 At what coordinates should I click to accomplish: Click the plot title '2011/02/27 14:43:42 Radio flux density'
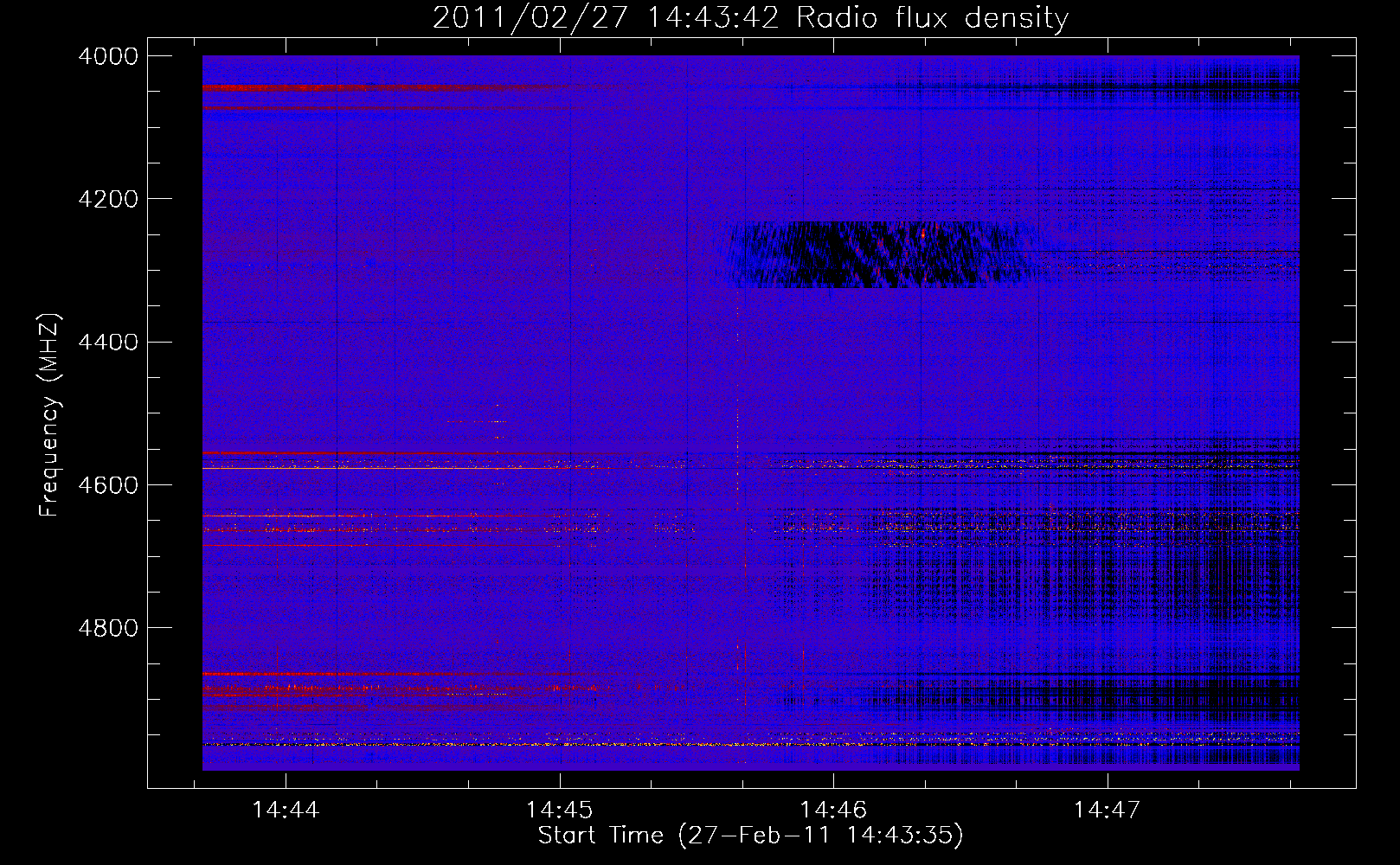pos(750,17)
